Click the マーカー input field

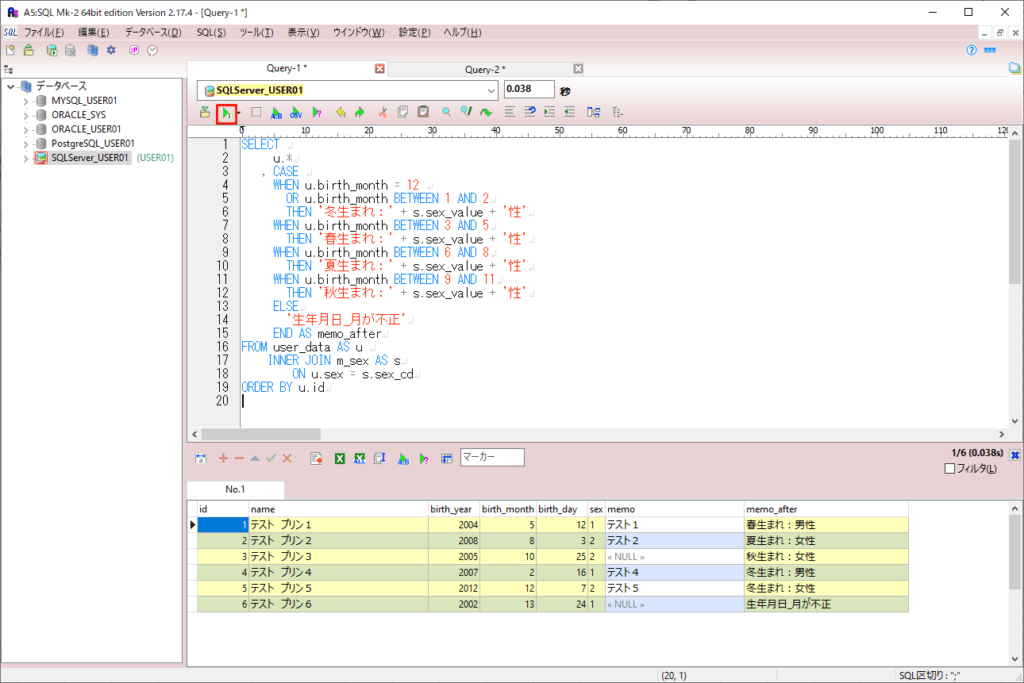click(493, 458)
